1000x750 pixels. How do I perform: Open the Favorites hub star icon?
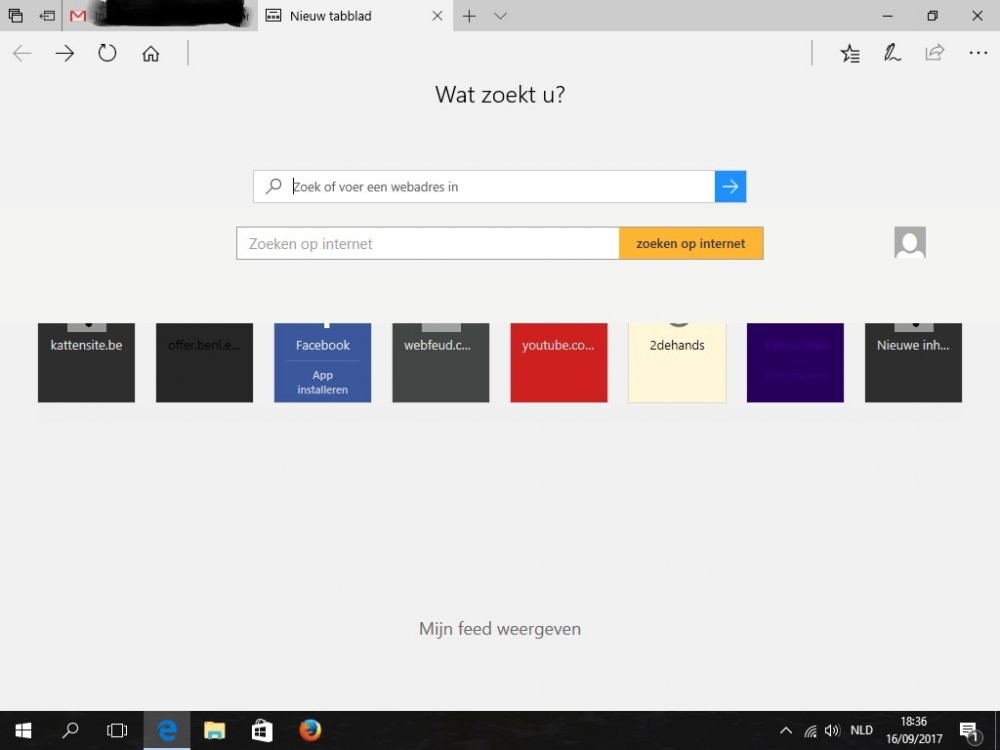point(849,54)
